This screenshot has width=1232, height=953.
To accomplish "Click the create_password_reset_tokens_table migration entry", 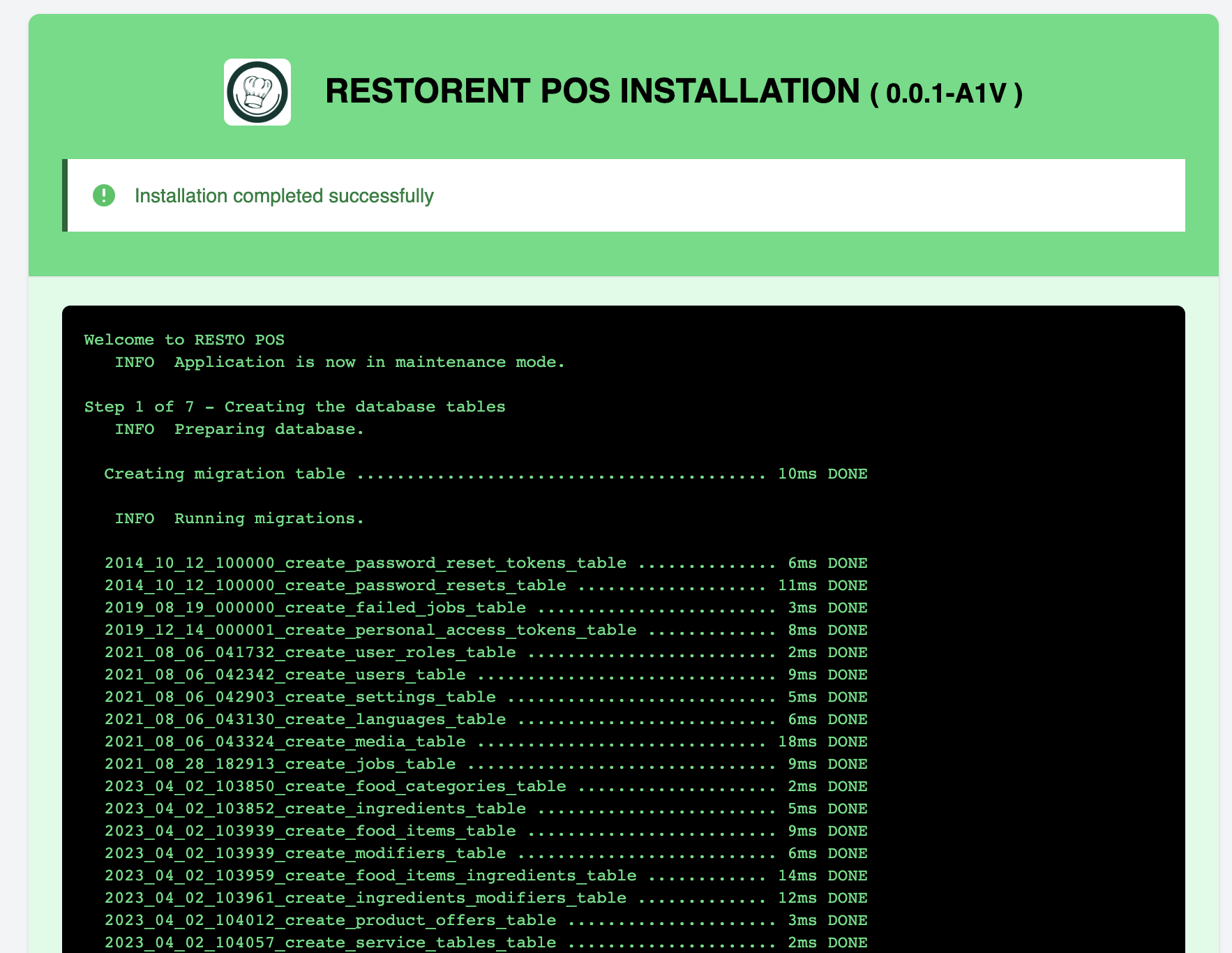I will tap(365, 563).
